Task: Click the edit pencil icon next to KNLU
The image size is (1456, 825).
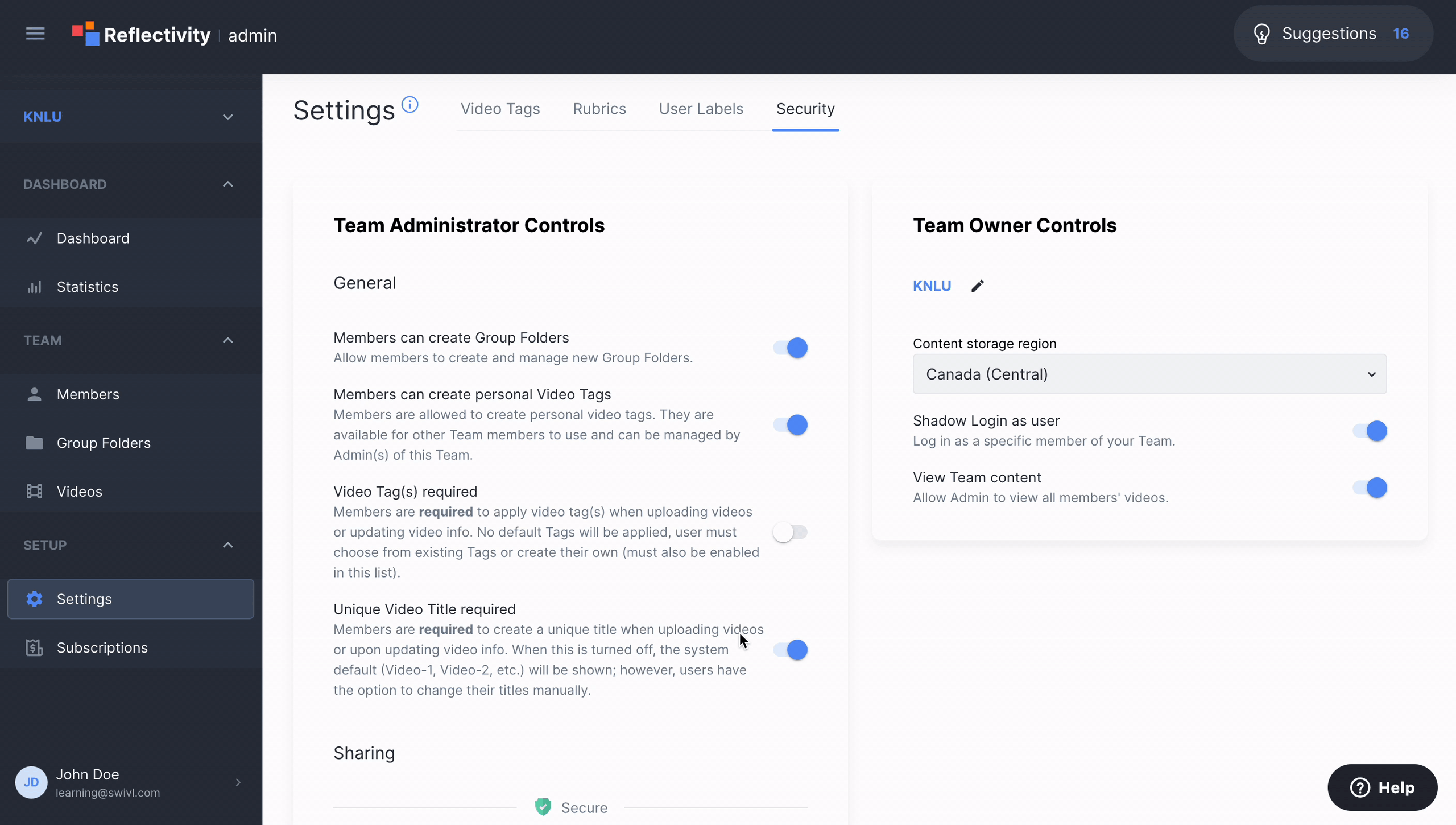Action: click(977, 286)
